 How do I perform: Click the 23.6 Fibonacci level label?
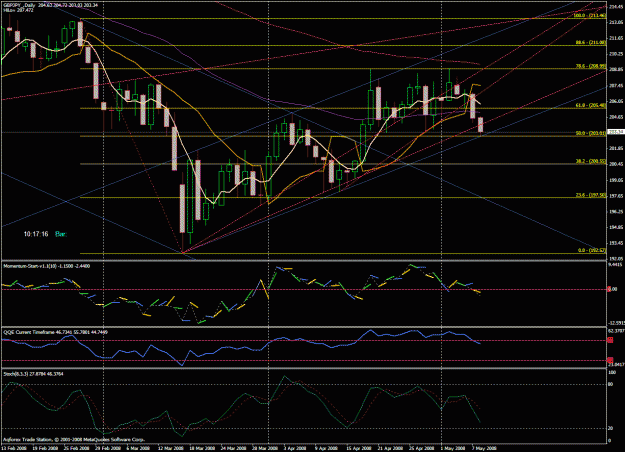tap(591, 195)
